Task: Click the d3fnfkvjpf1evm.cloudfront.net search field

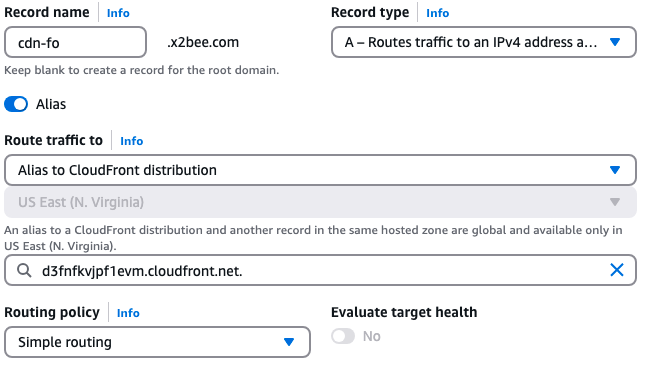Action: (320, 270)
